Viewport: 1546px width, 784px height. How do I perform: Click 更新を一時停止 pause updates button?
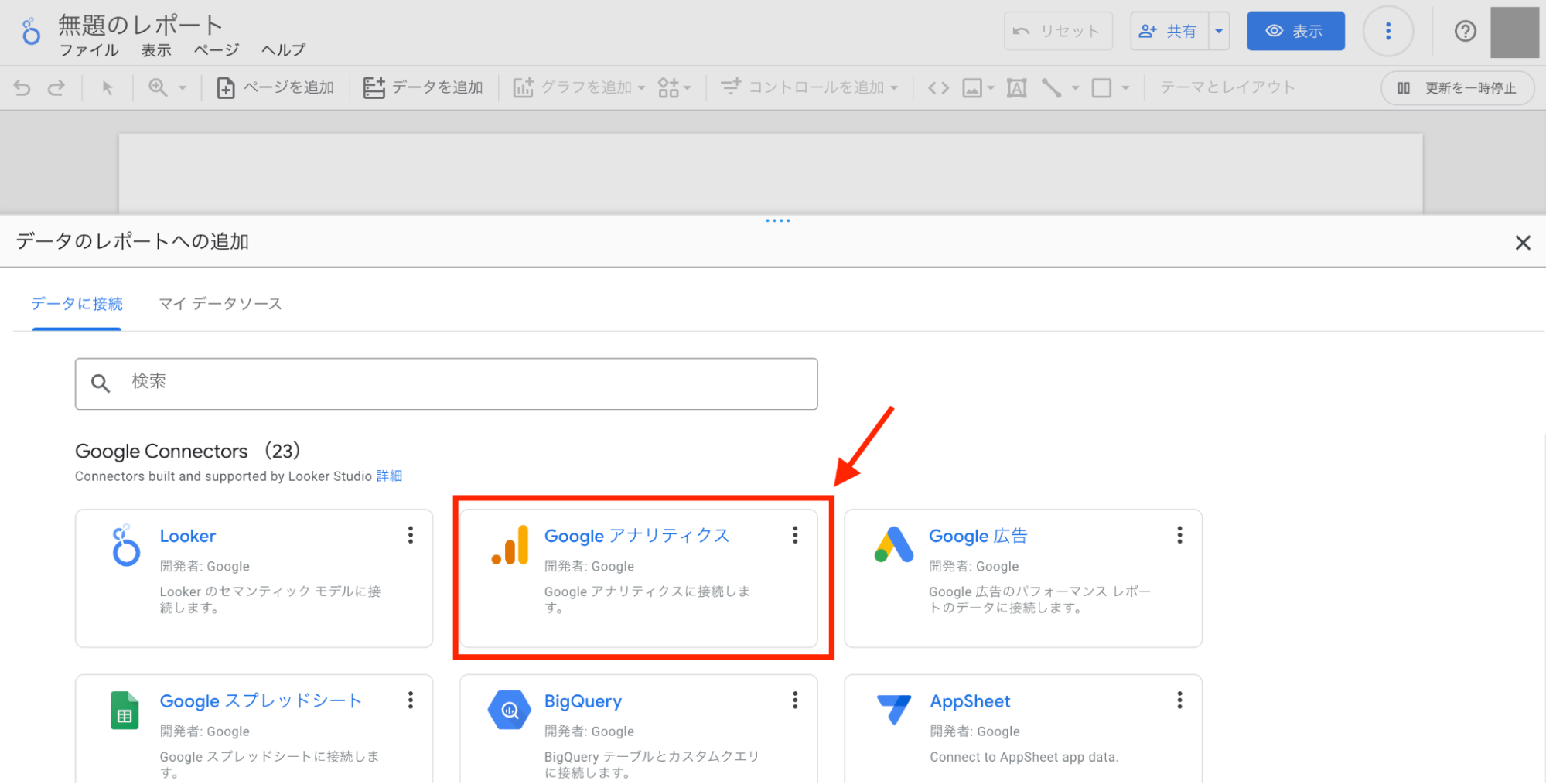coord(1457,88)
